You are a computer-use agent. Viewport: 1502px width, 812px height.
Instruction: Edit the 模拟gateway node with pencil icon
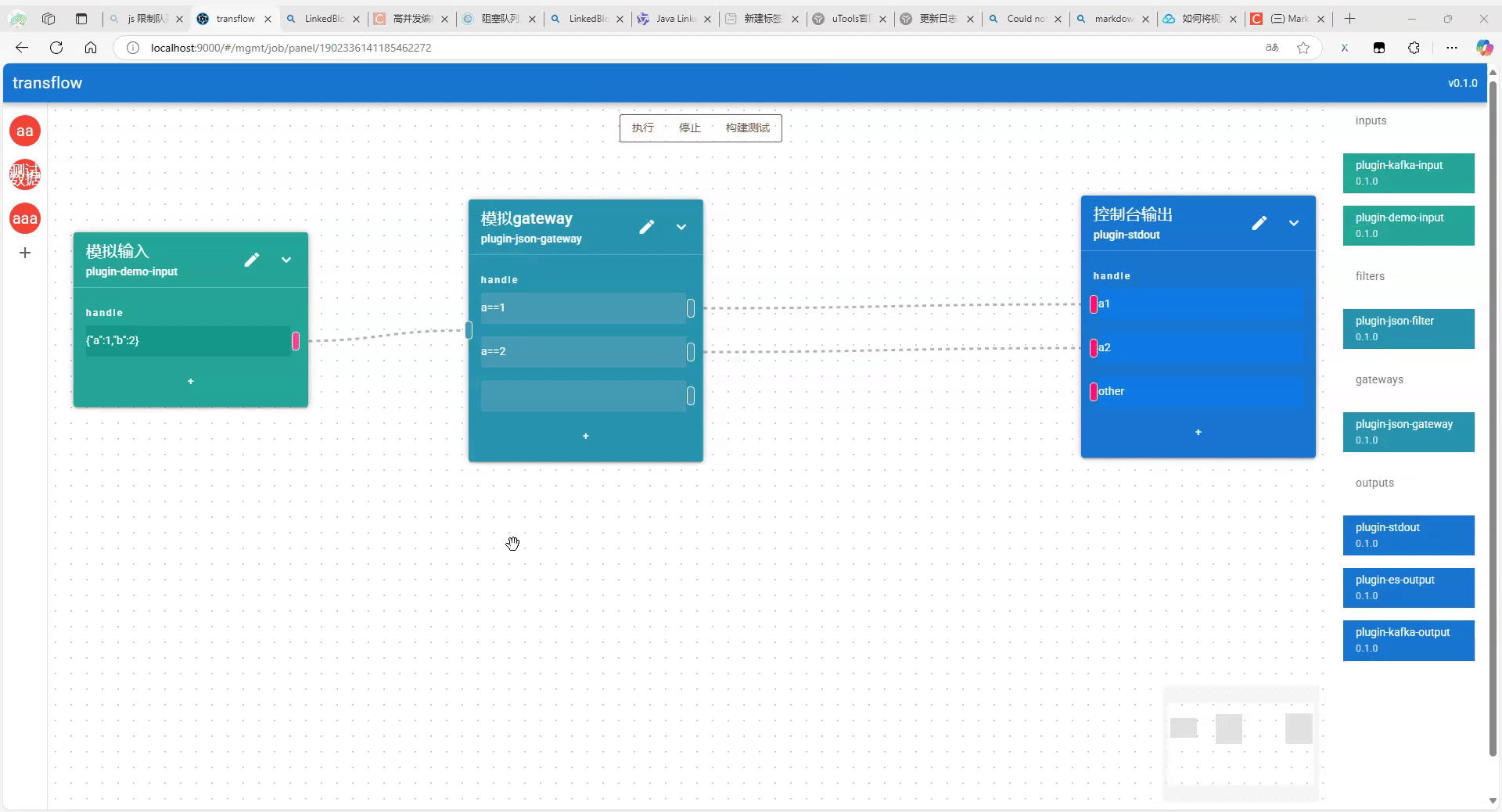click(x=646, y=227)
